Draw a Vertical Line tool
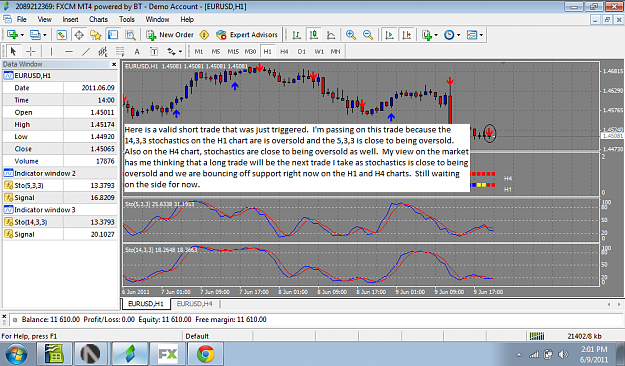The width and height of the screenshot is (625, 366). click(51, 51)
